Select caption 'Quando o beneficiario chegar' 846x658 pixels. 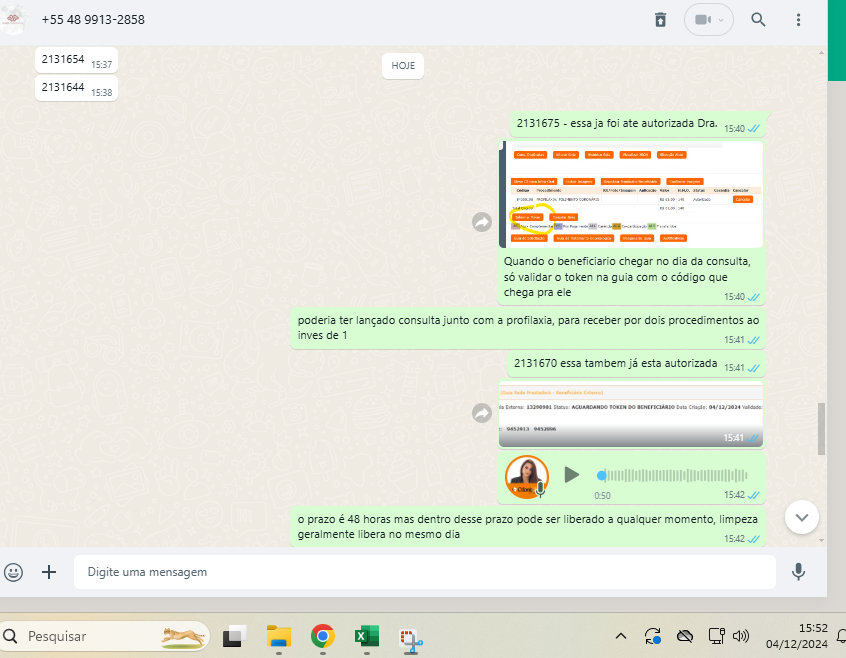pyautogui.click(x=626, y=277)
